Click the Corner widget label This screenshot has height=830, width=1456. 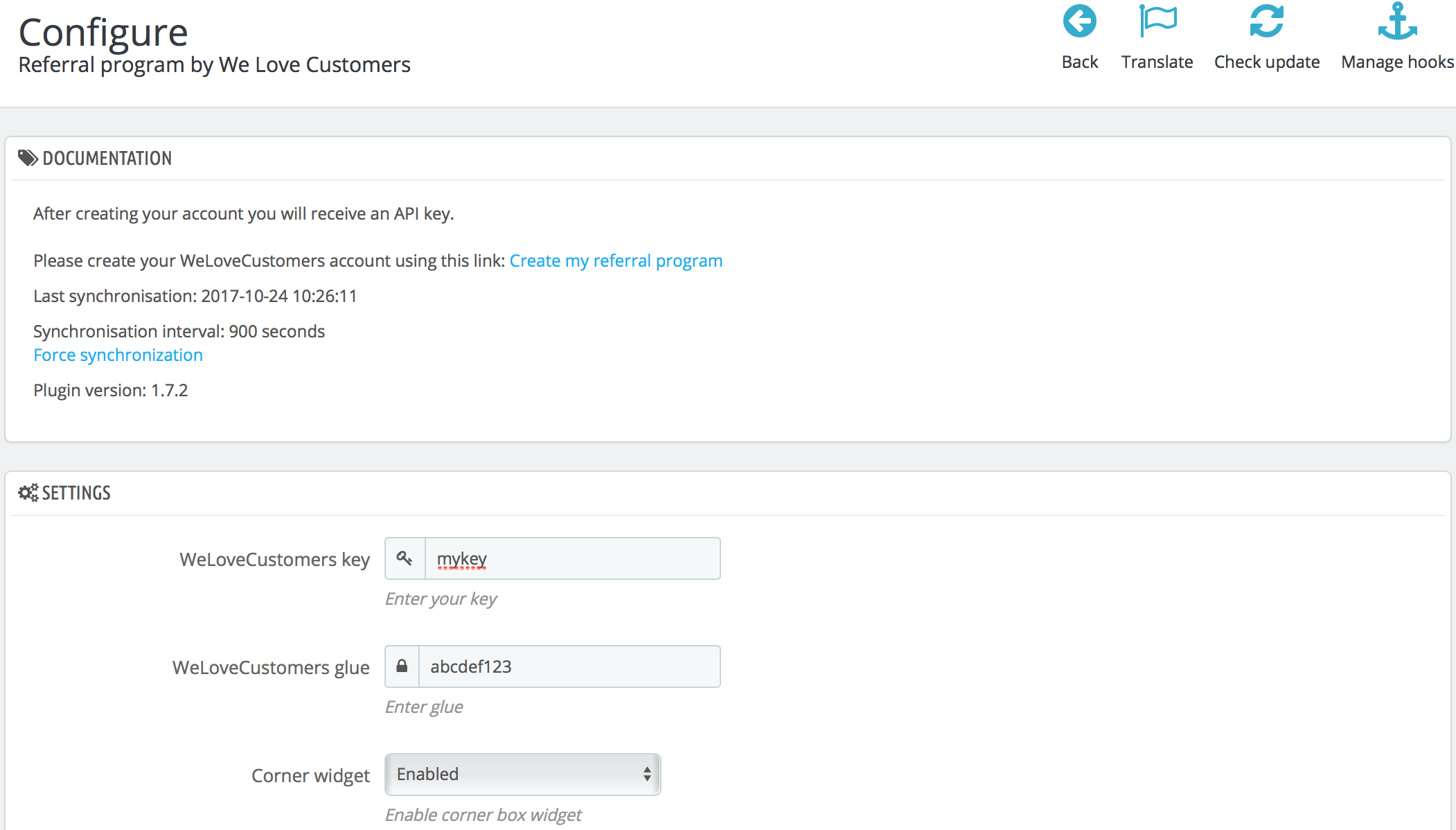(x=310, y=775)
